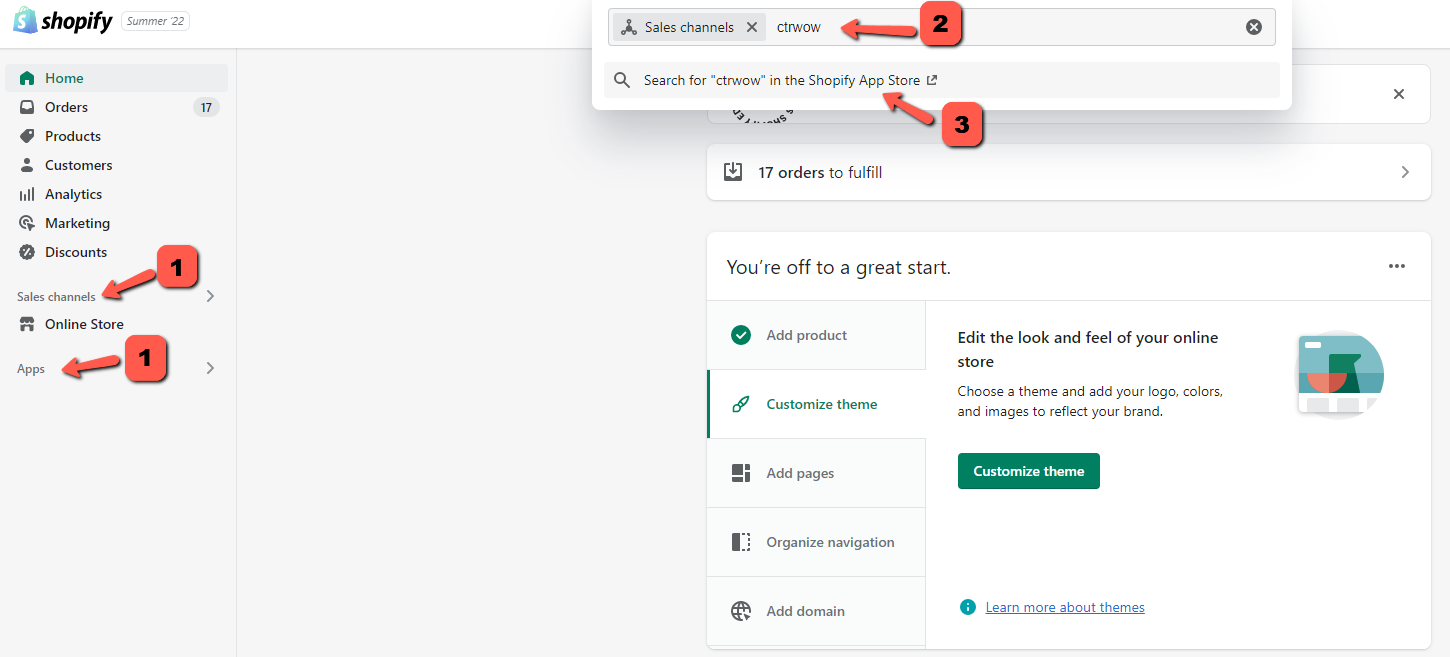Screen dimensions: 1450x657
Task: Click the Summer '22 badge
Action: pyautogui.click(x=155, y=21)
